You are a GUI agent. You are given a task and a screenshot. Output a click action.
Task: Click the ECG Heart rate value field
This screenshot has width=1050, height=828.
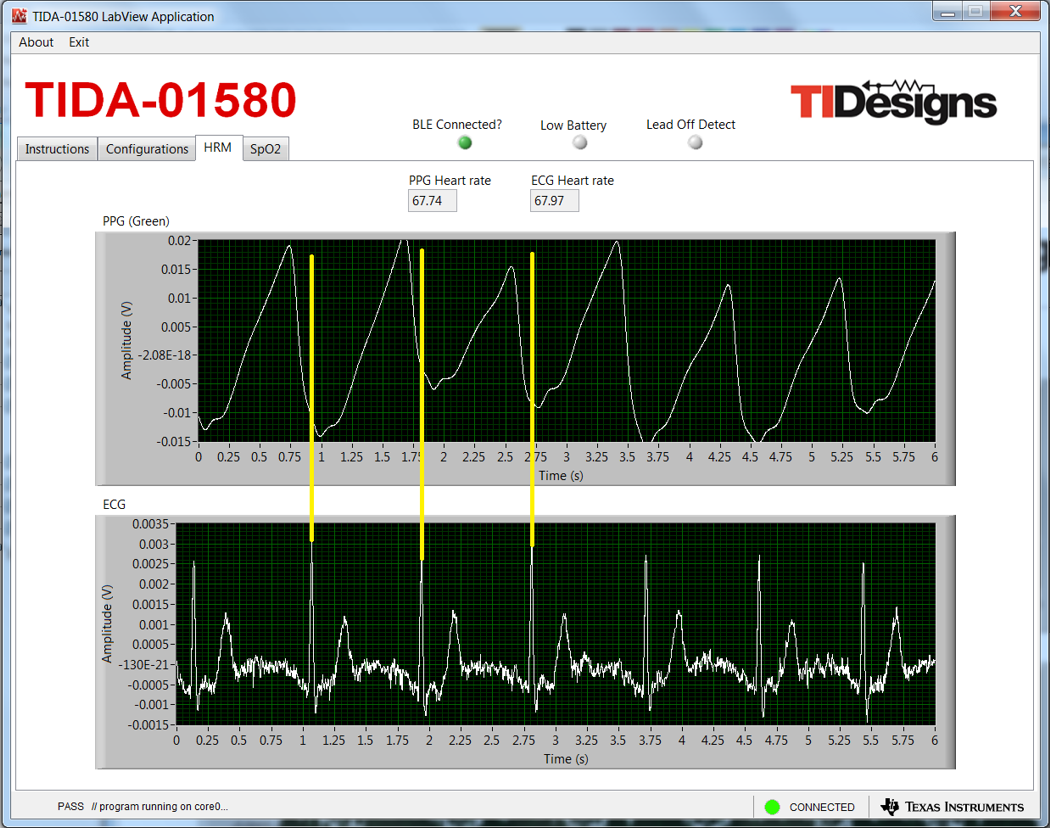coord(554,201)
